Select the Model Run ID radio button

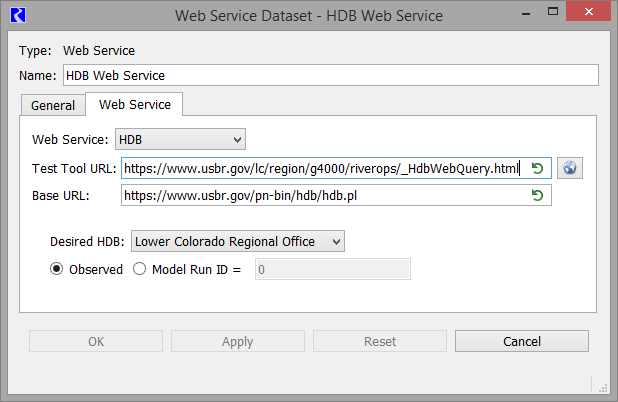point(140,269)
